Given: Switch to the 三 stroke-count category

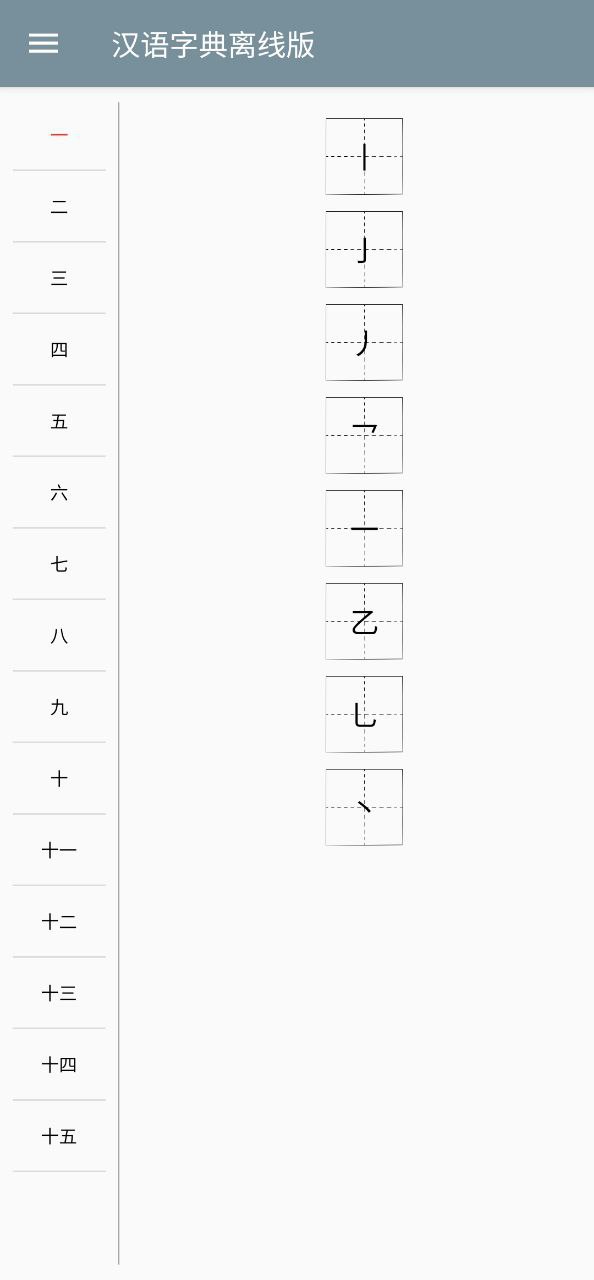Looking at the screenshot, I should point(58,278).
